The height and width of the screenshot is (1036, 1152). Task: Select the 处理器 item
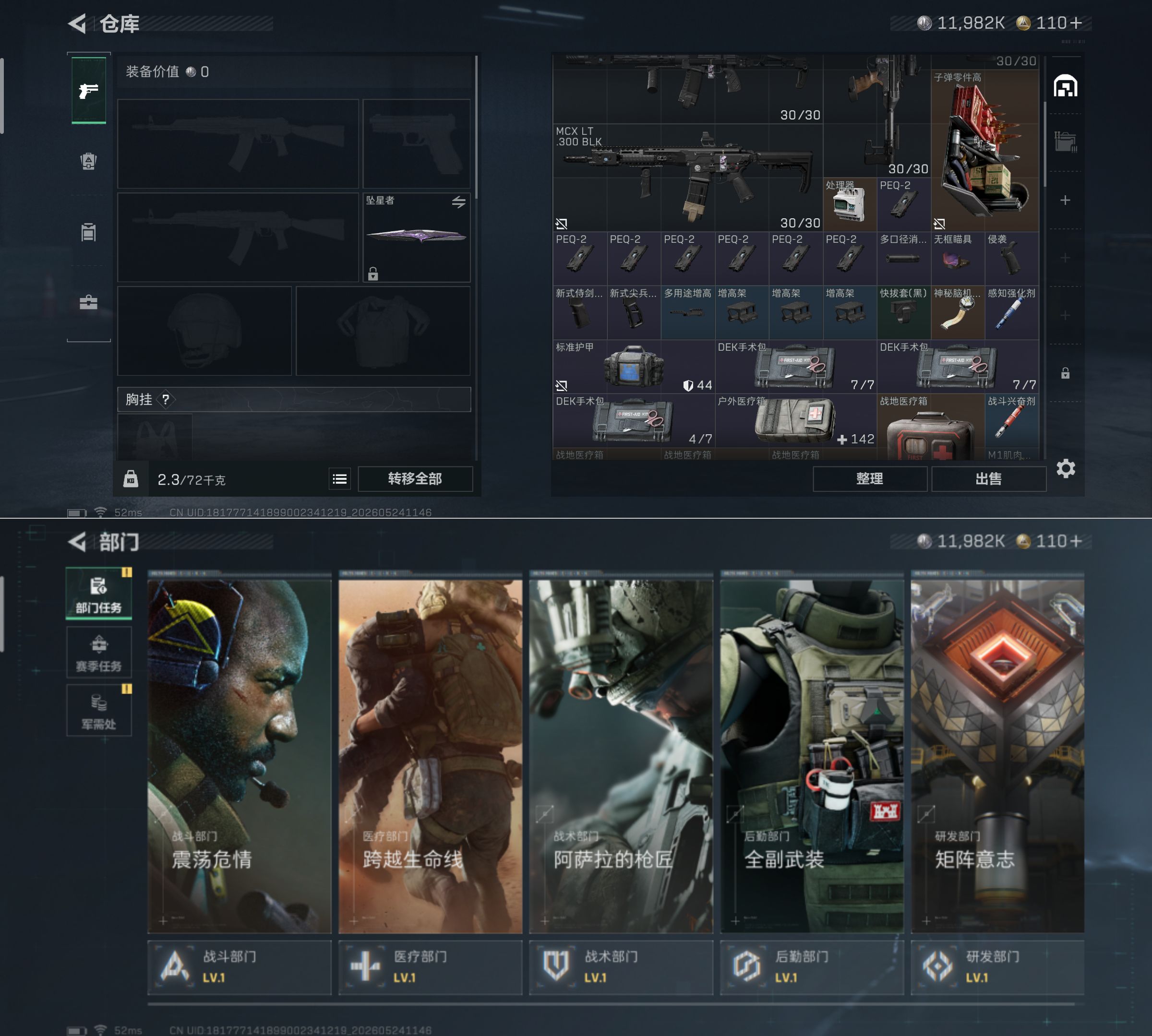click(850, 204)
